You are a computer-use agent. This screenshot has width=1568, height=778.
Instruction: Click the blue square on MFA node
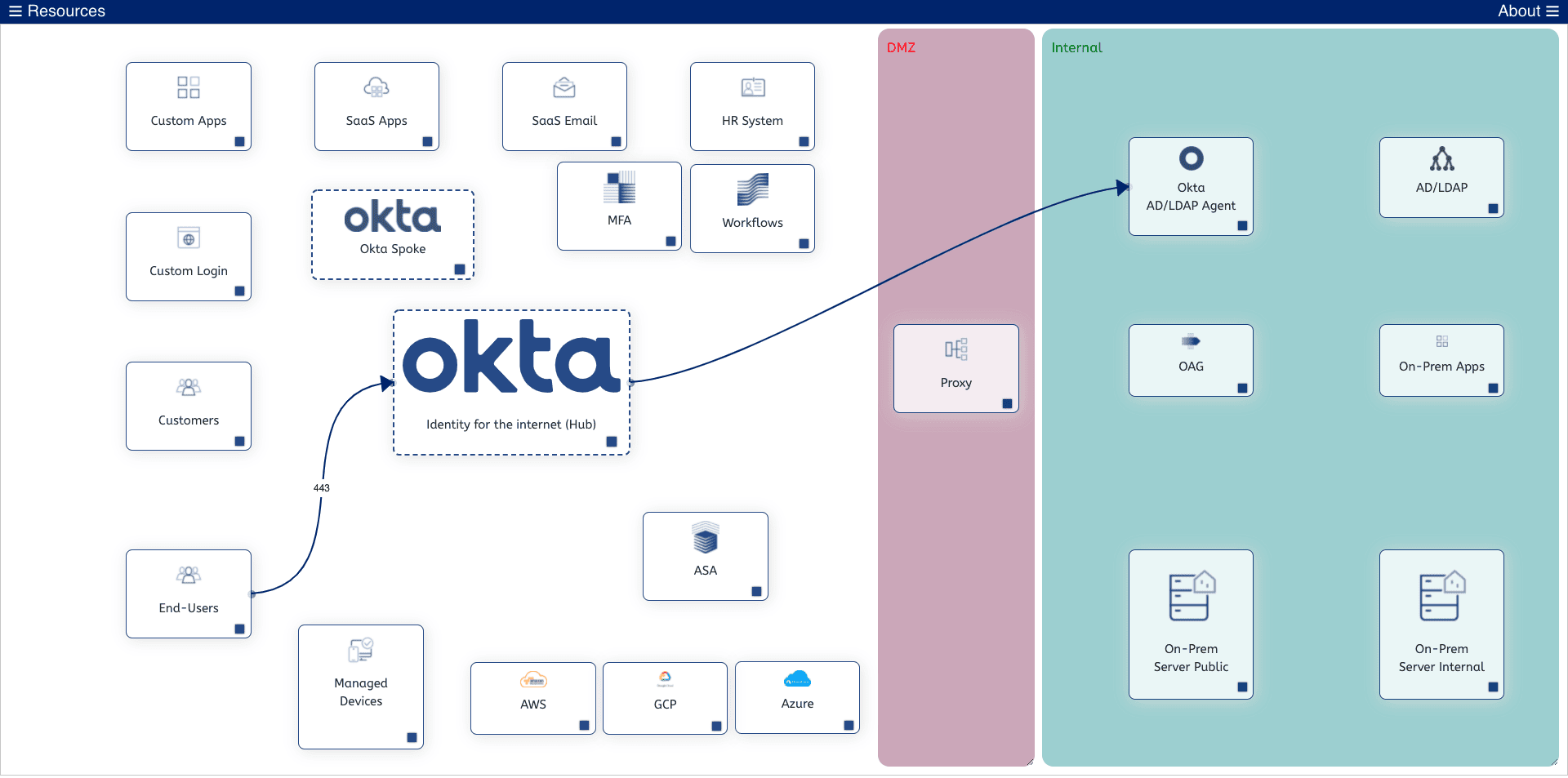coord(671,241)
